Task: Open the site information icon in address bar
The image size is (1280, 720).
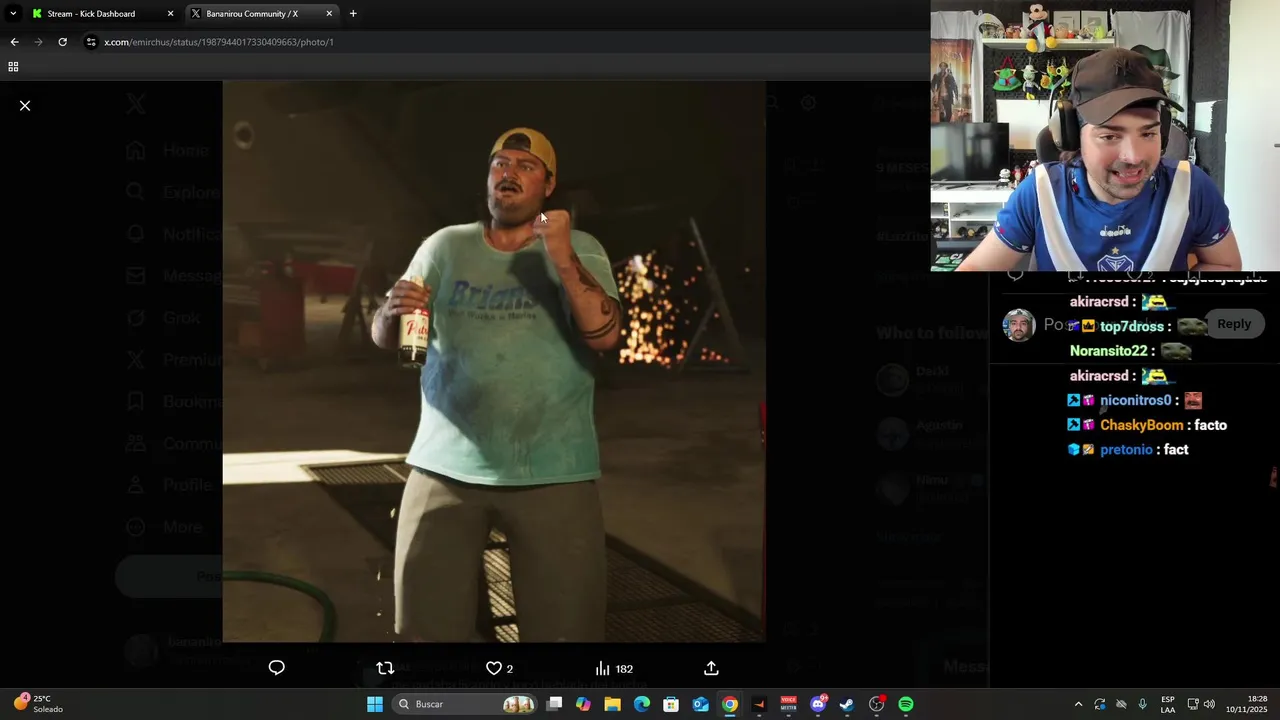Action: (x=91, y=42)
